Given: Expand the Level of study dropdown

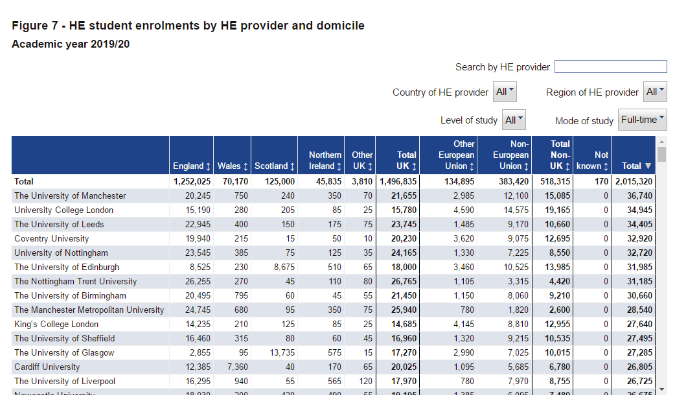Looking at the screenshot, I should tap(513, 120).
